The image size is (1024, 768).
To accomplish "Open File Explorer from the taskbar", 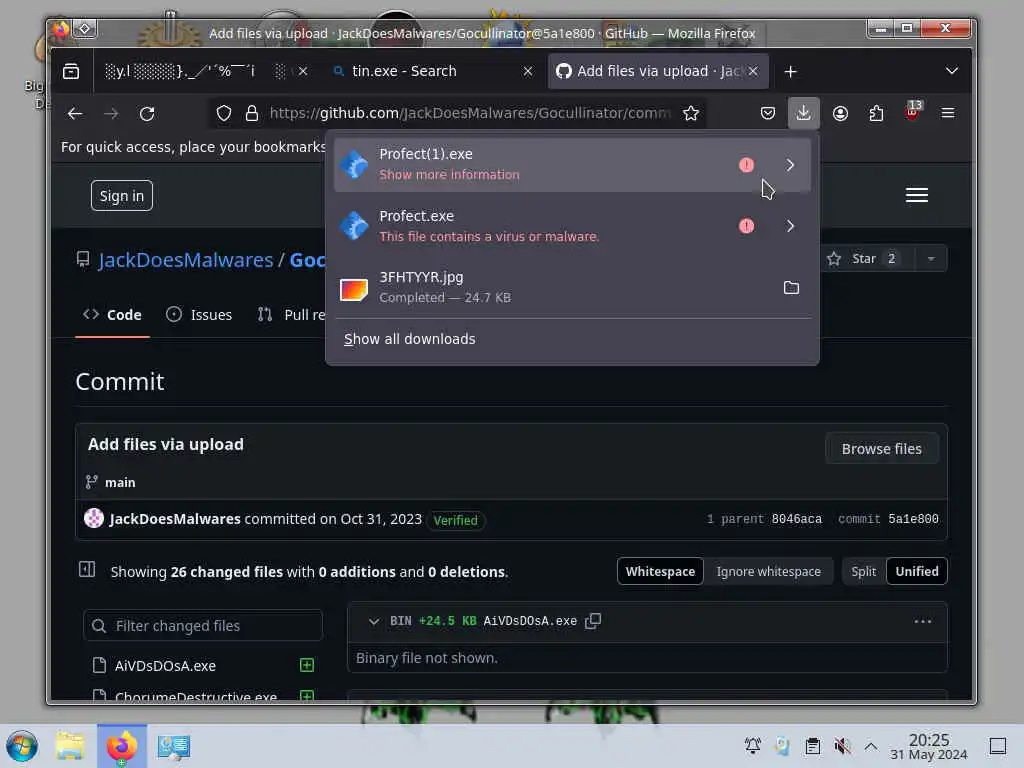I will click(70, 746).
